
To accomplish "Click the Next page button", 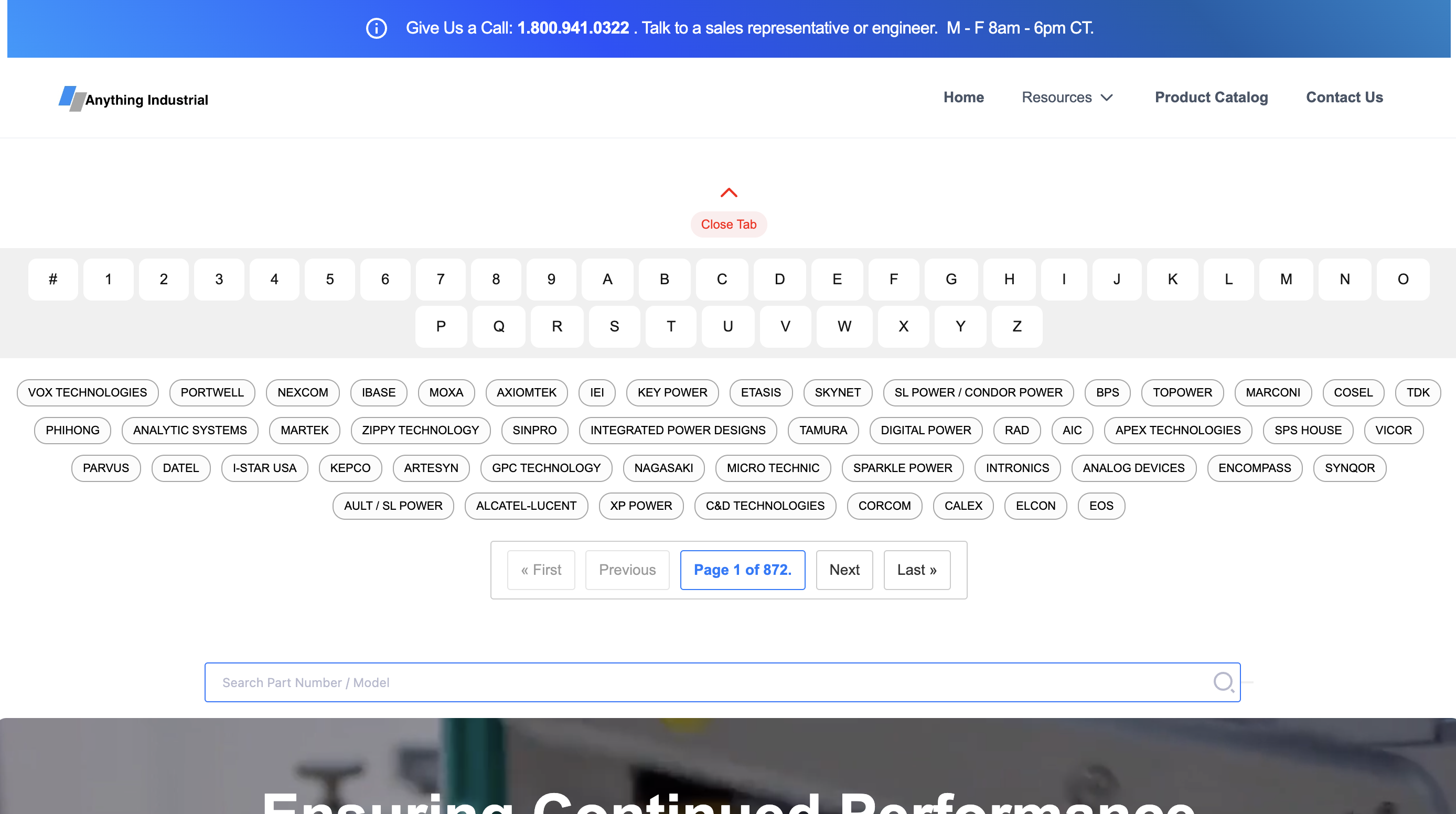I will click(x=844, y=570).
